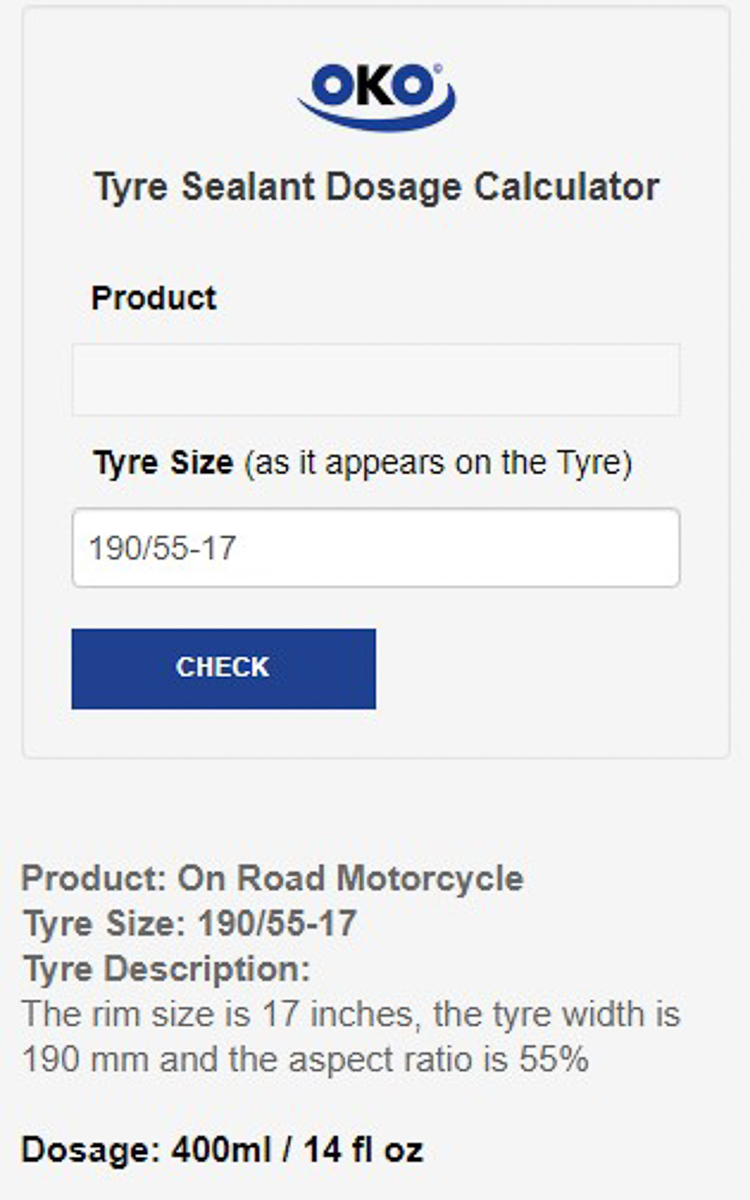Click the "Tyre Size: 190/55-17" result line
The width and height of the screenshot is (750, 1200).
coord(189,923)
